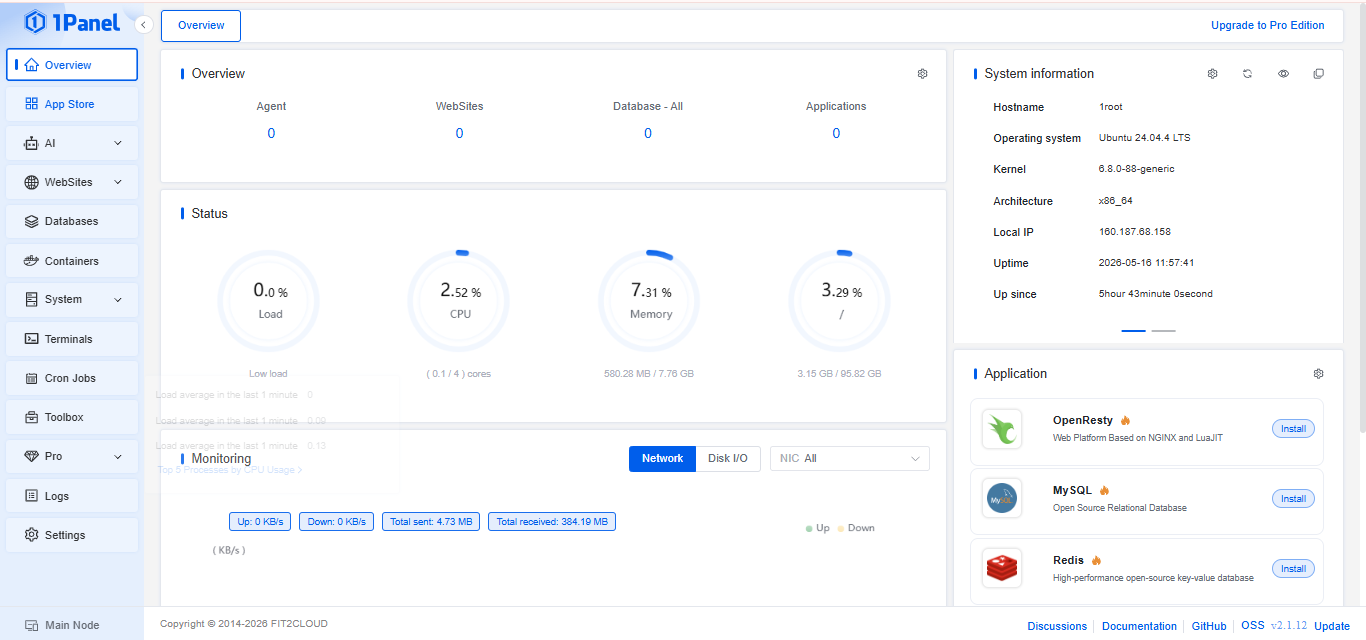Click the Logs document icon
The height and width of the screenshot is (640, 1366).
[32, 496]
